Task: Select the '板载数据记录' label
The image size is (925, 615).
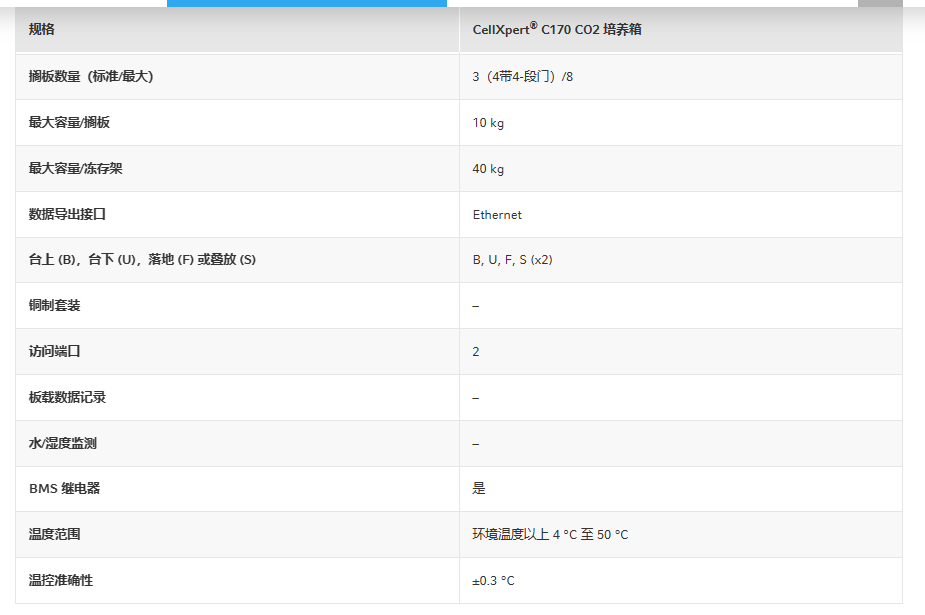Action: coord(67,397)
